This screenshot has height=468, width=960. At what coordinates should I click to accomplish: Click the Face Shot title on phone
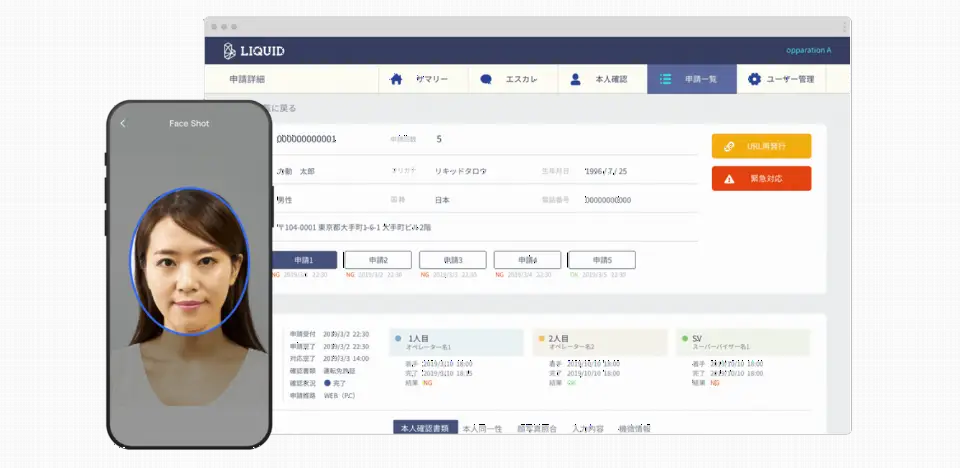[x=189, y=123]
